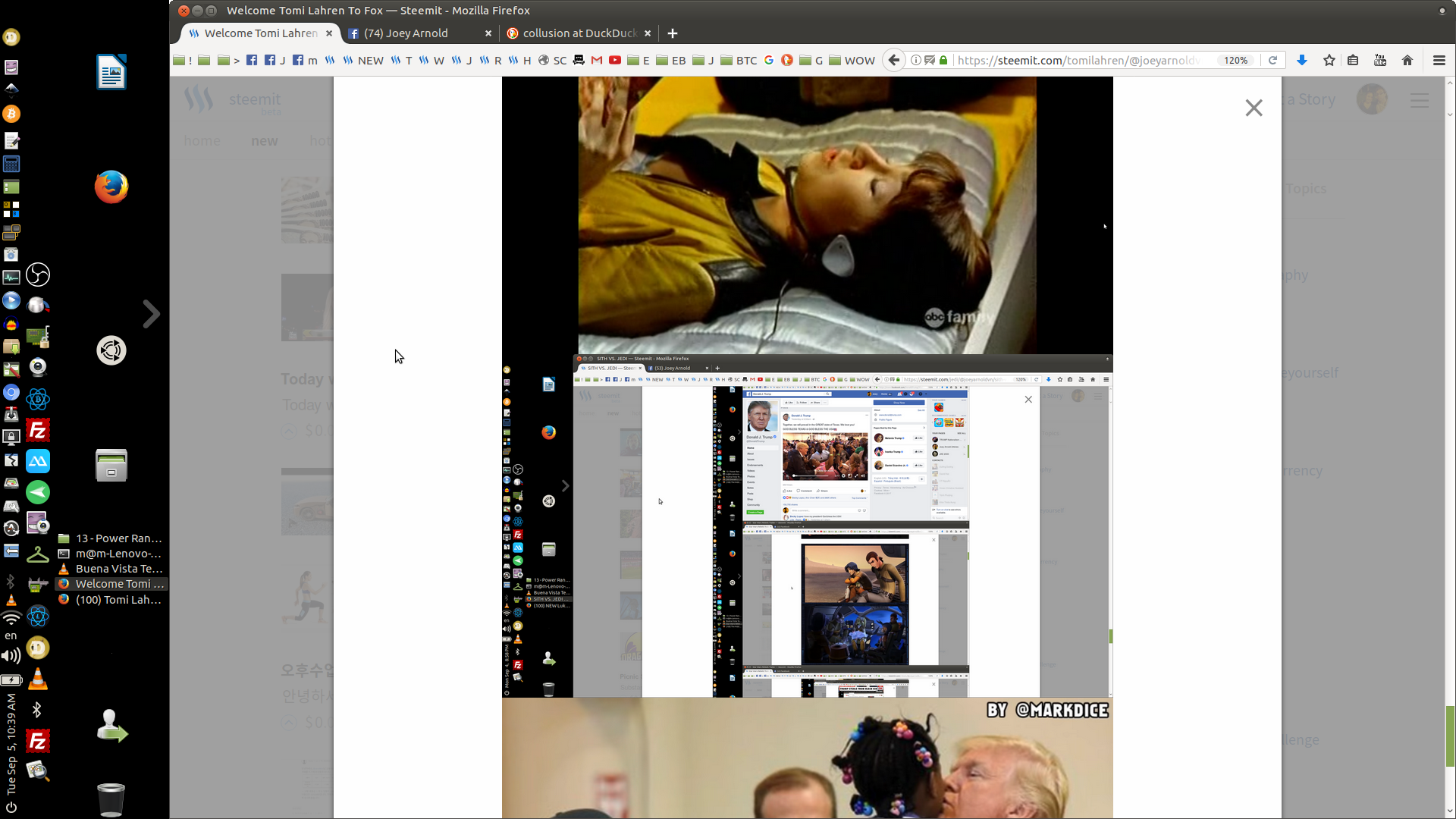Screen dimensions: 1456x819
Task: Open the Google bookmark icon
Action: (769, 61)
